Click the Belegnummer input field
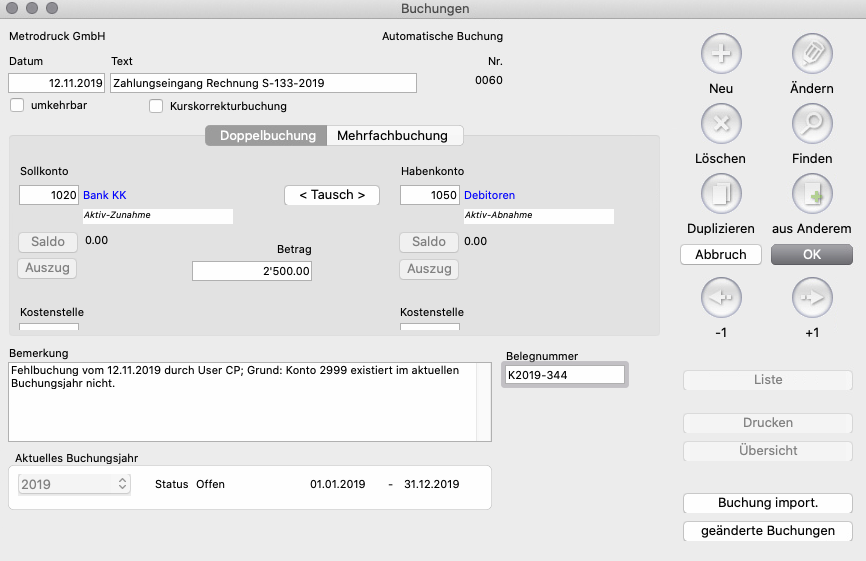Image resolution: width=866 pixels, height=561 pixels. point(565,375)
